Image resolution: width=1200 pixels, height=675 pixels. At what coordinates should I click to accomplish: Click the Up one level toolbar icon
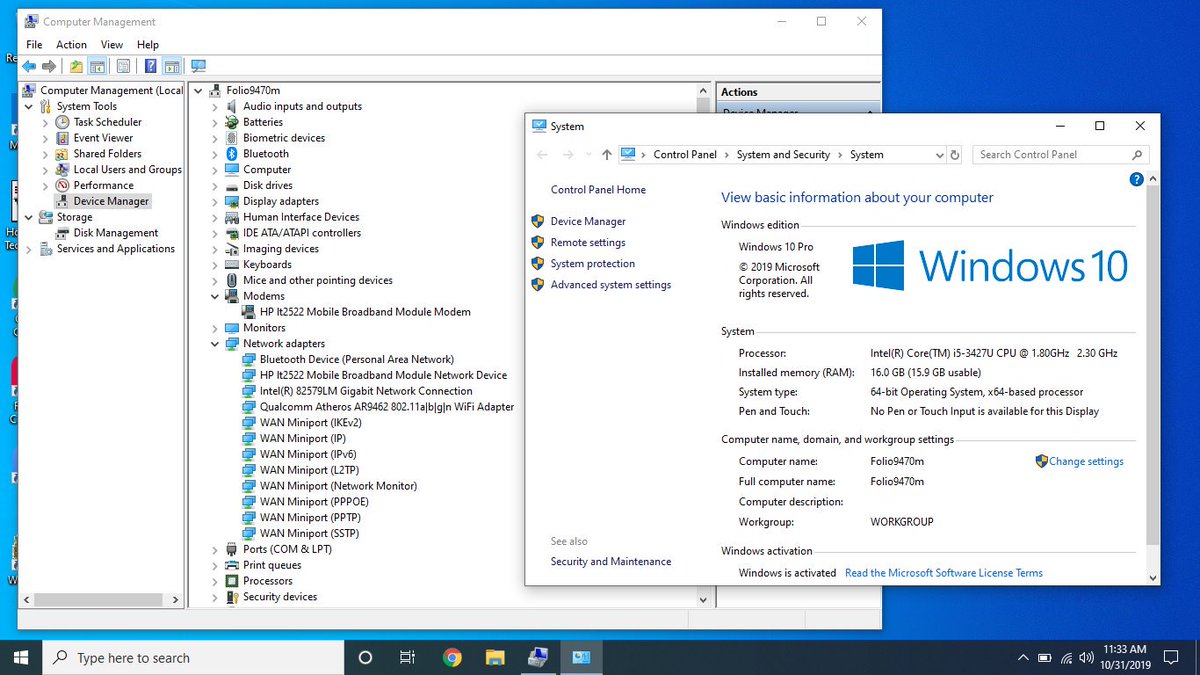[x=76, y=66]
